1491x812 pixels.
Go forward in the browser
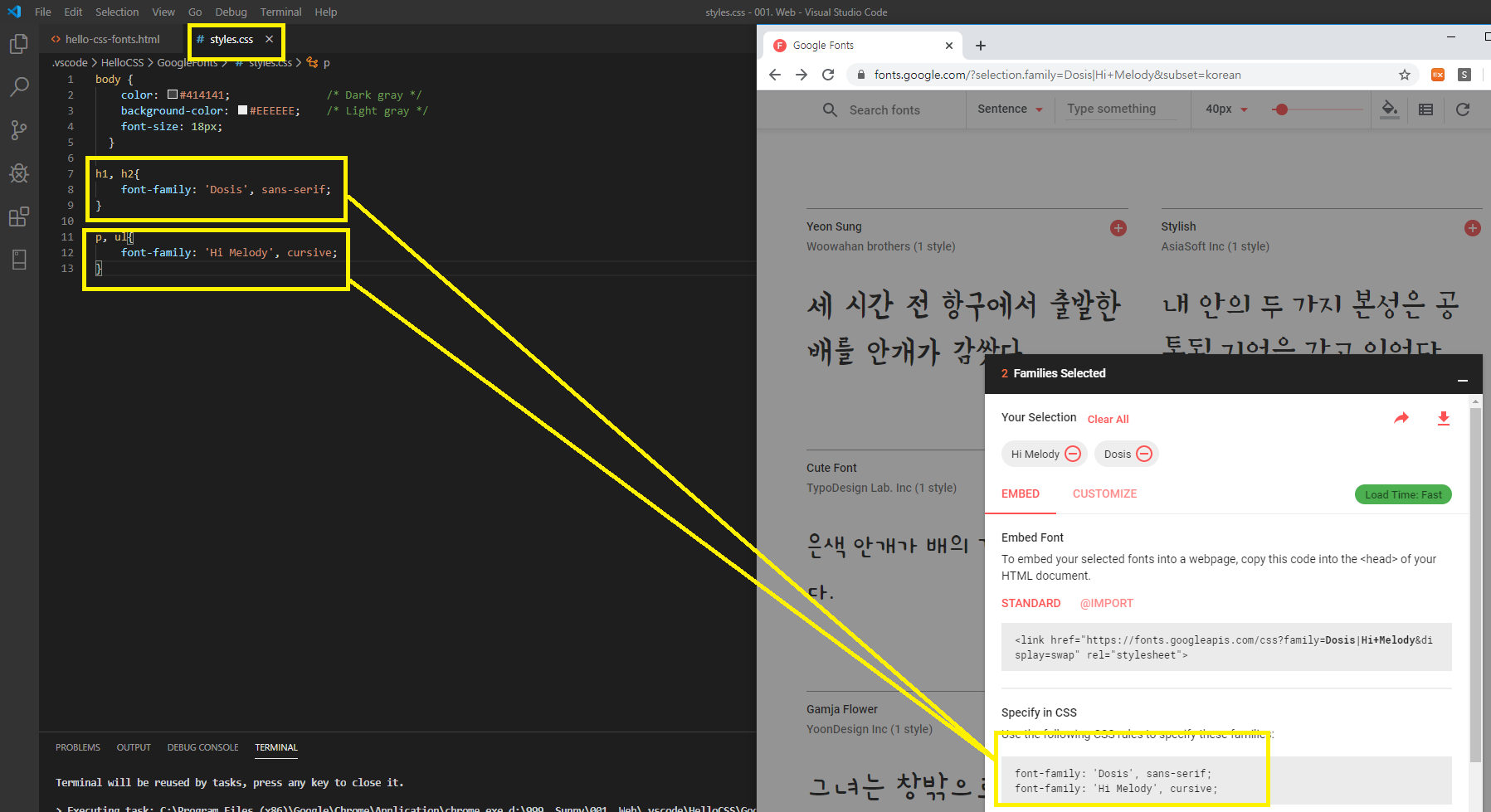[802, 75]
